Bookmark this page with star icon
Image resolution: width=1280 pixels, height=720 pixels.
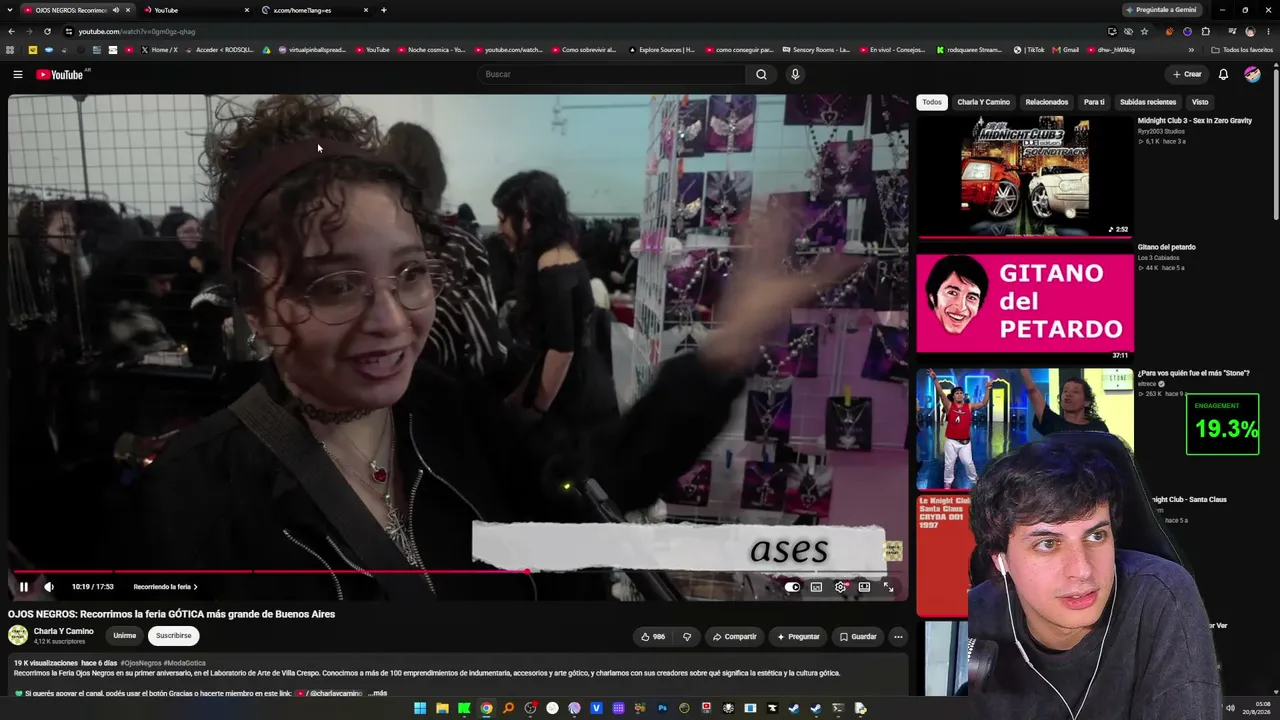tap(1145, 31)
